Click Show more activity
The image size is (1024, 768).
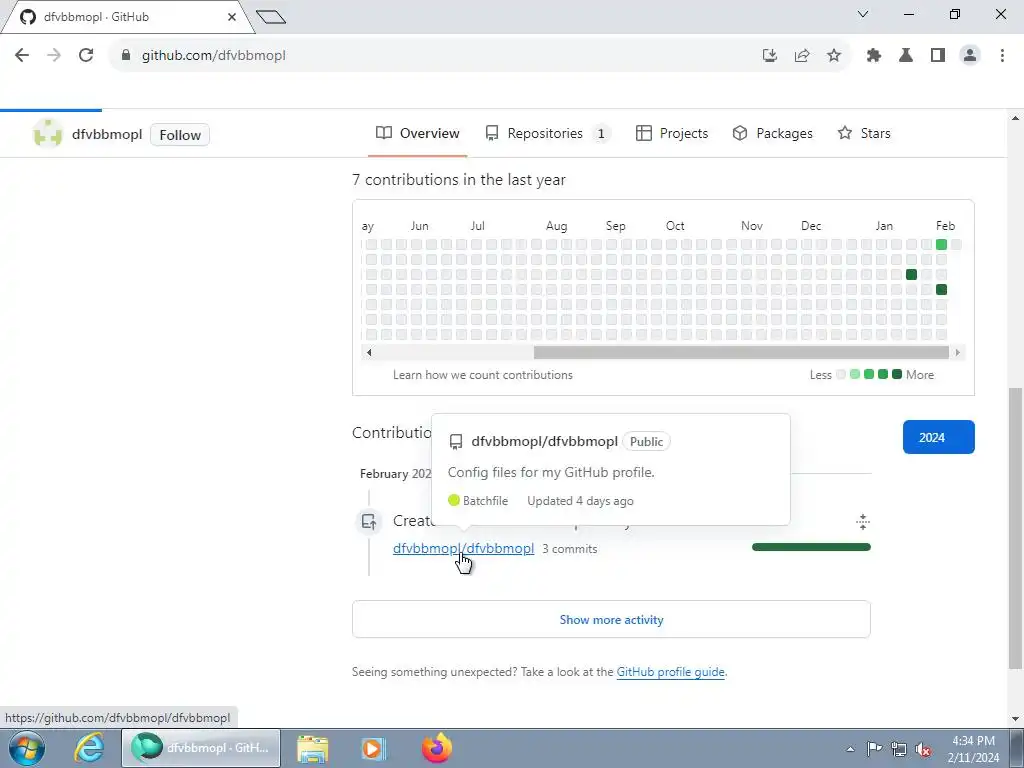[x=611, y=619]
